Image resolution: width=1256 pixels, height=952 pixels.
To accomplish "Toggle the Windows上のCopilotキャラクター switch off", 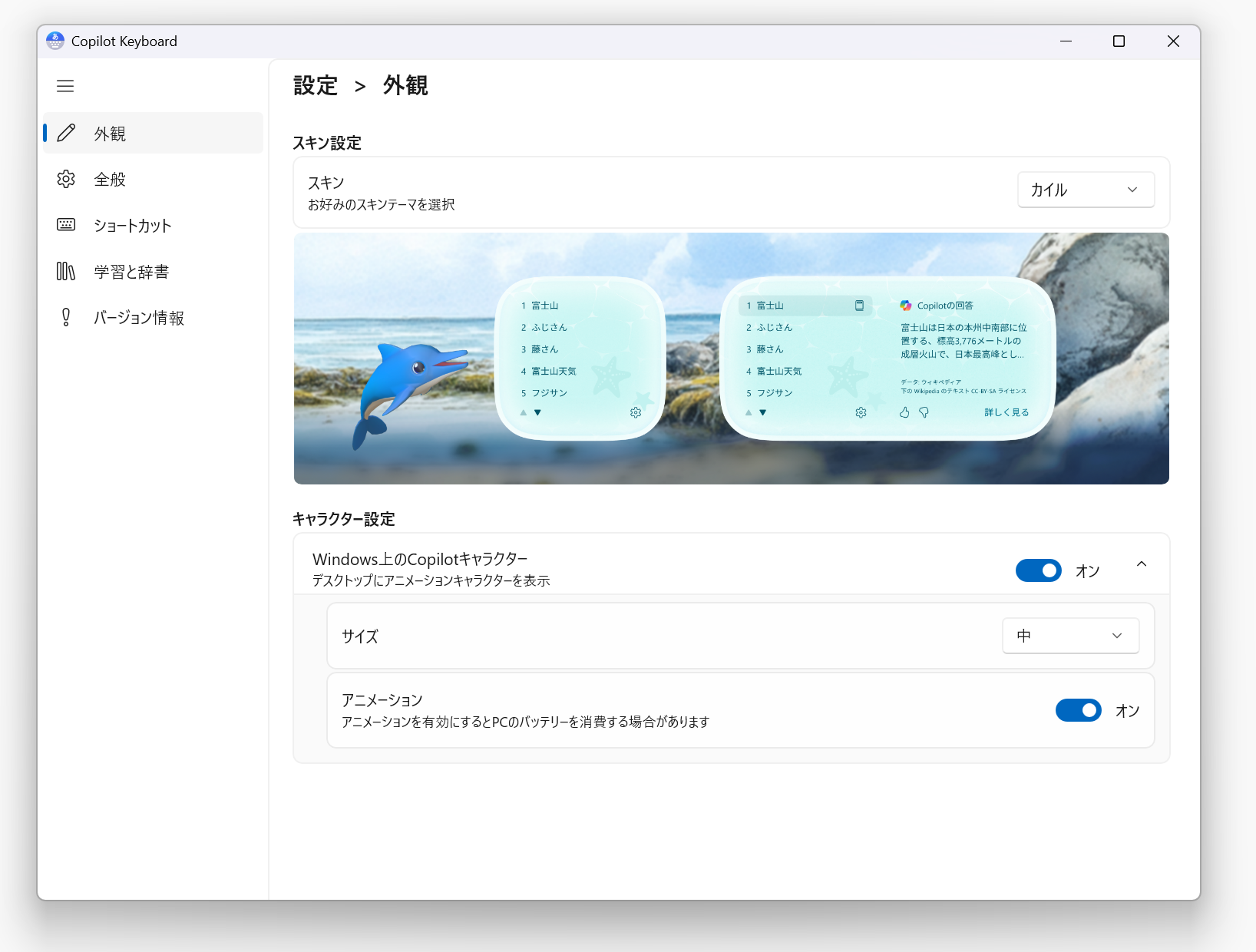I will coord(1038,570).
